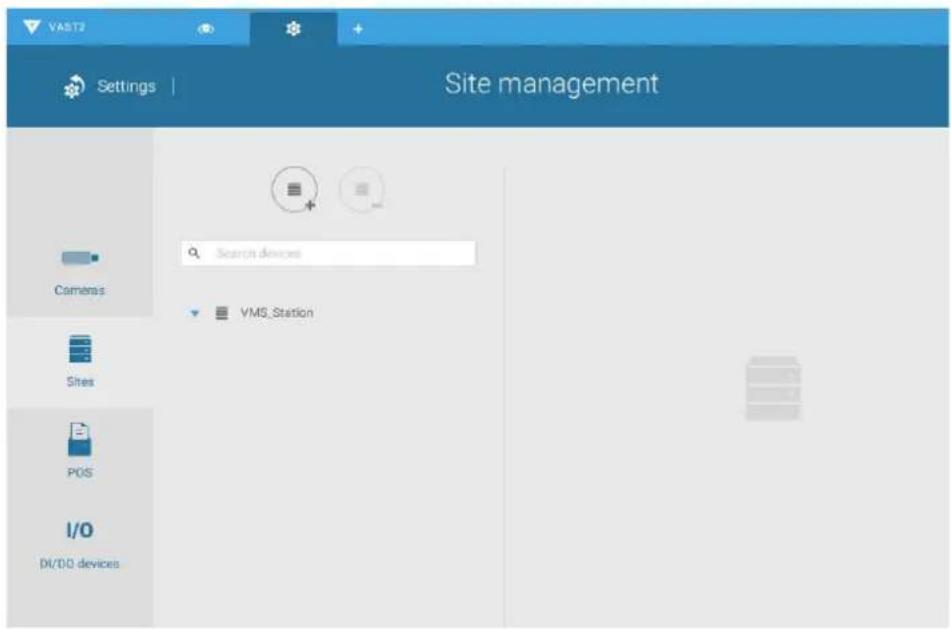This screenshot has width=951, height=629.
Task: Go back via Settings label
Action: tap(126, 86)
